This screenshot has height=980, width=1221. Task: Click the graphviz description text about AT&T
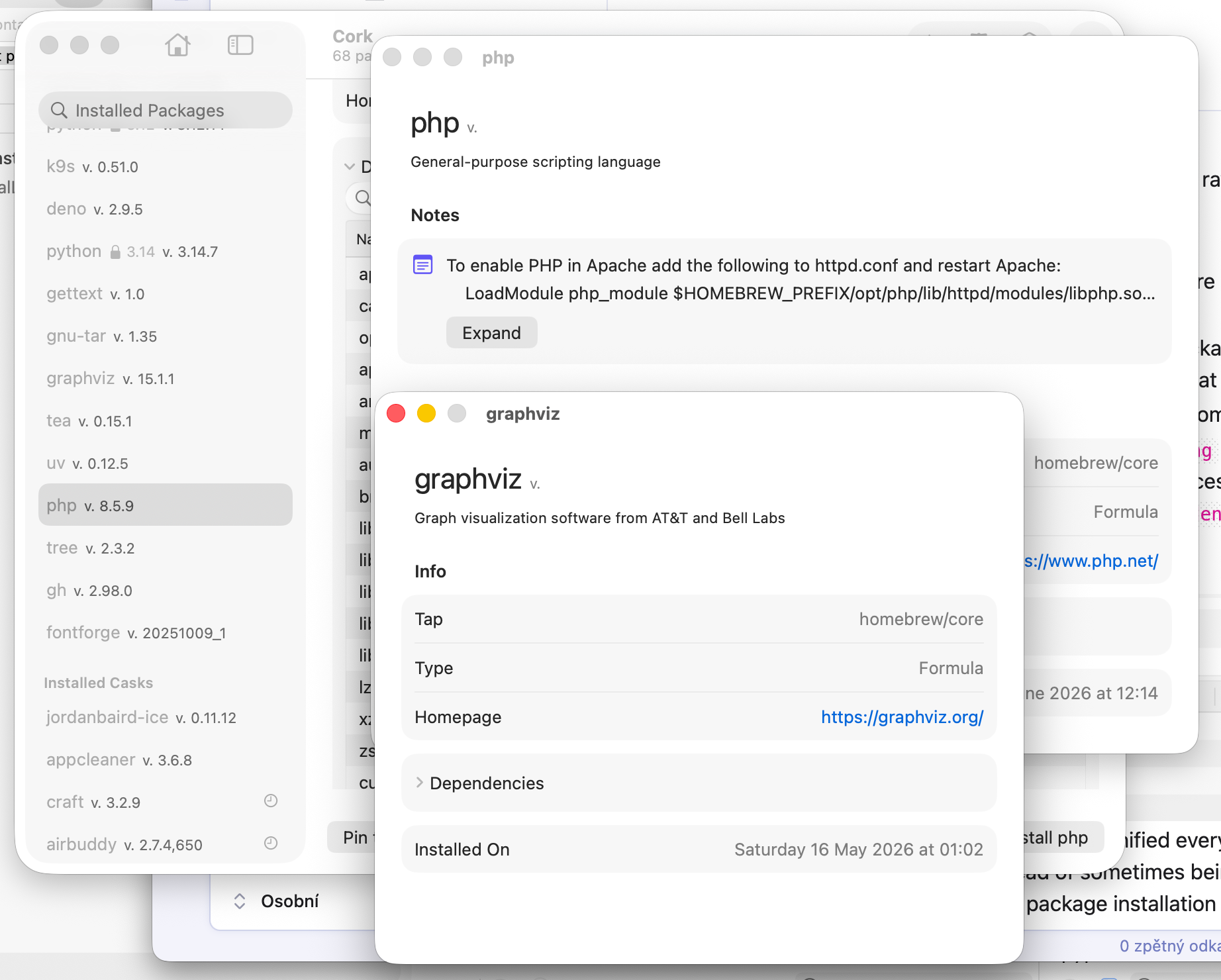pyautogui.click(x=600, y=518)
